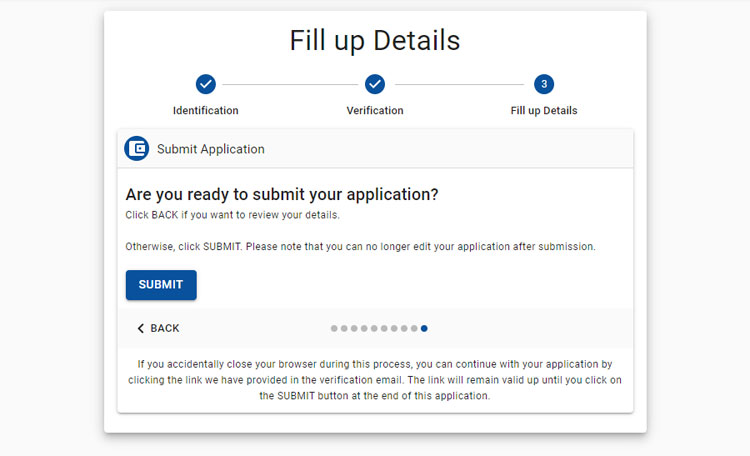Select the fifth pagination dot
750x456 pixels.
(x=374, y=328)
